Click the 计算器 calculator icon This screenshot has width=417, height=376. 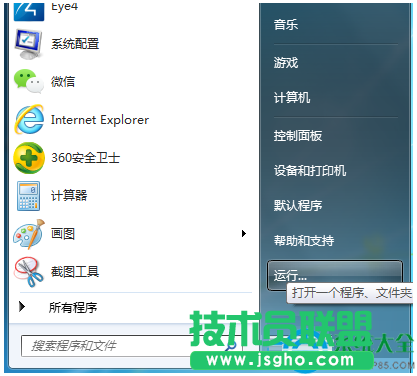click(x=28, y=196)
